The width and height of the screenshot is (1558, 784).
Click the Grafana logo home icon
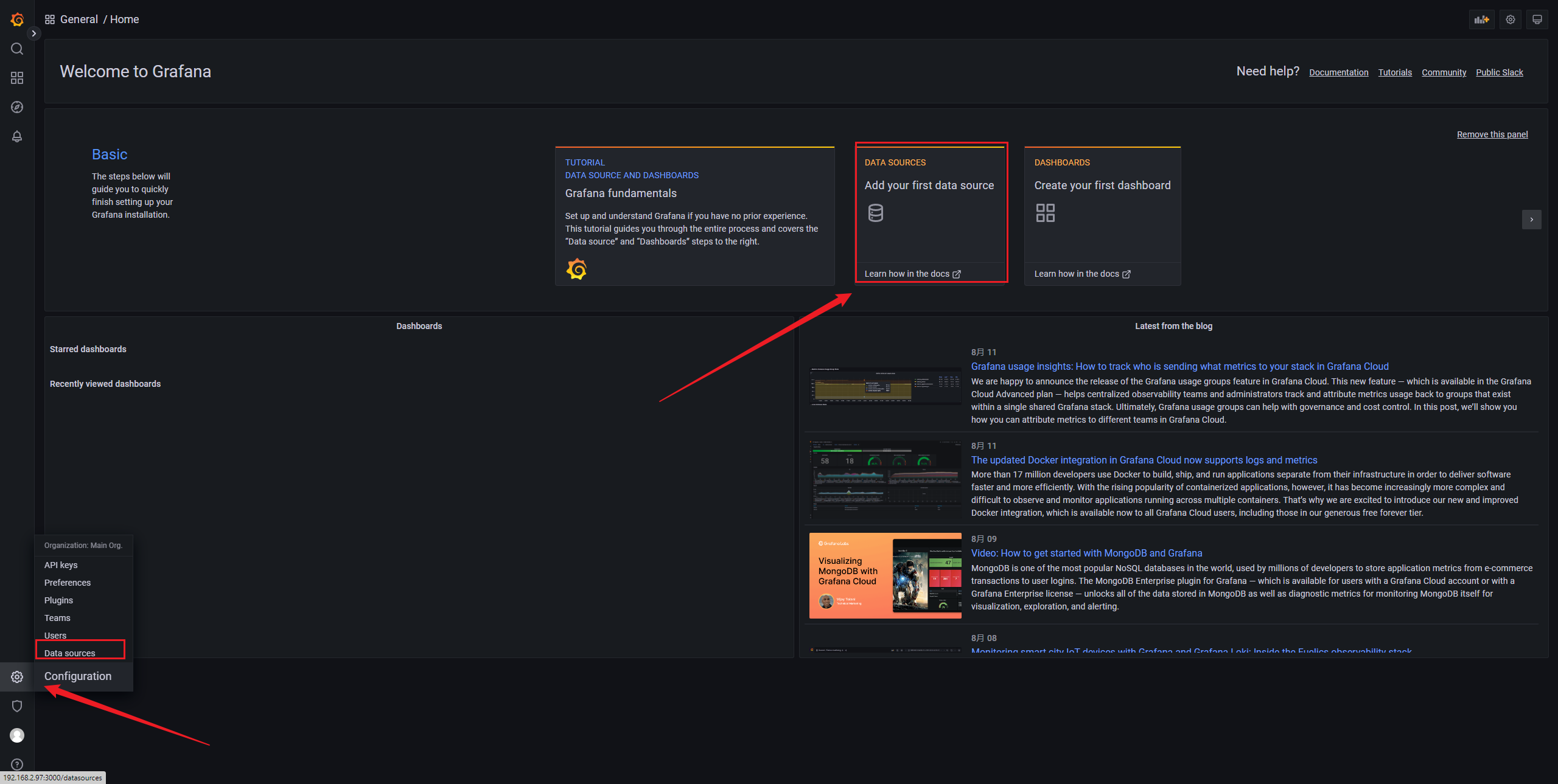pyautogui.click(x=17, y=19)
